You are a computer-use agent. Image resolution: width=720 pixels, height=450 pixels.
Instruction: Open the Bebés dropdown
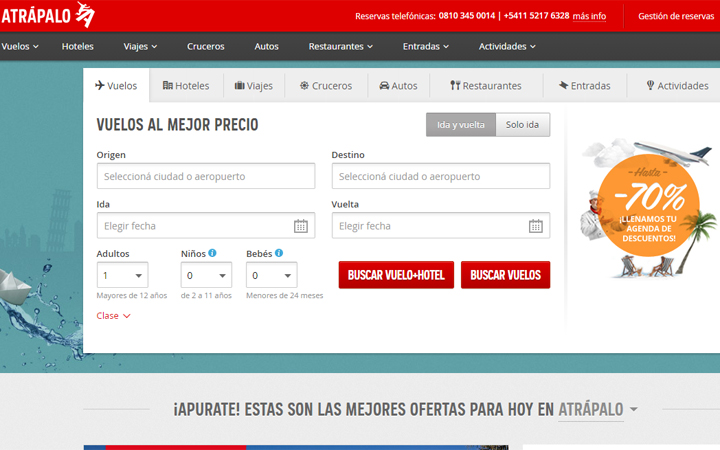pyautogui.click(x=271, y=275)
